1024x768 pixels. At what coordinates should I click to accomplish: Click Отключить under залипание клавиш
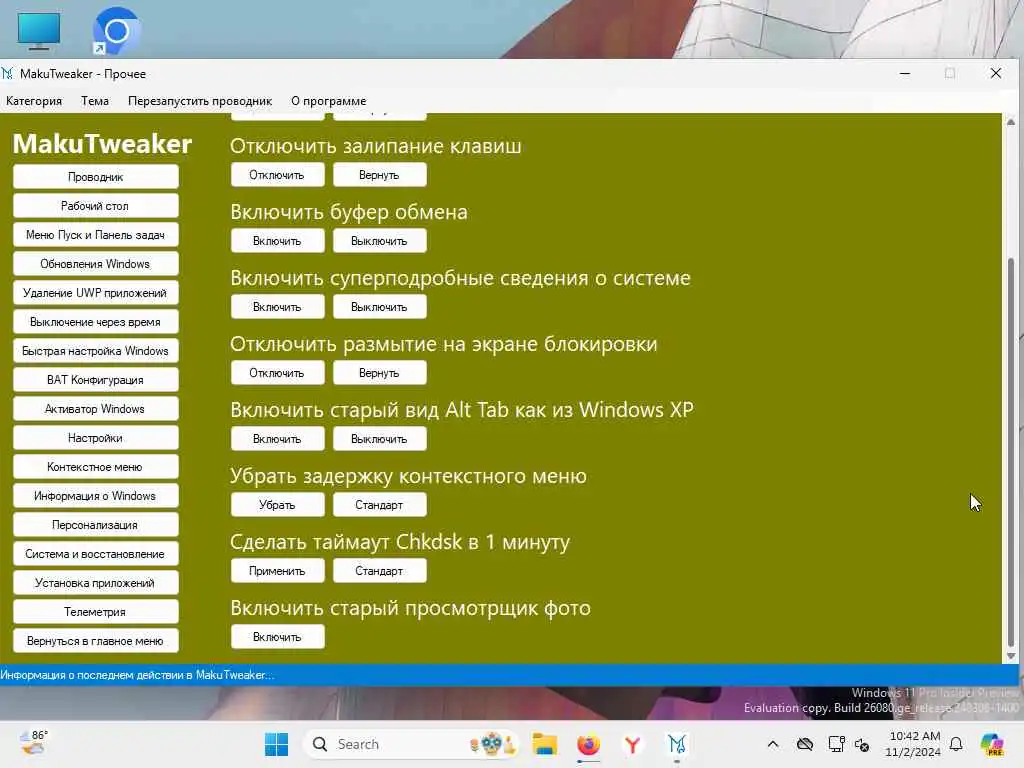(278, 175)
